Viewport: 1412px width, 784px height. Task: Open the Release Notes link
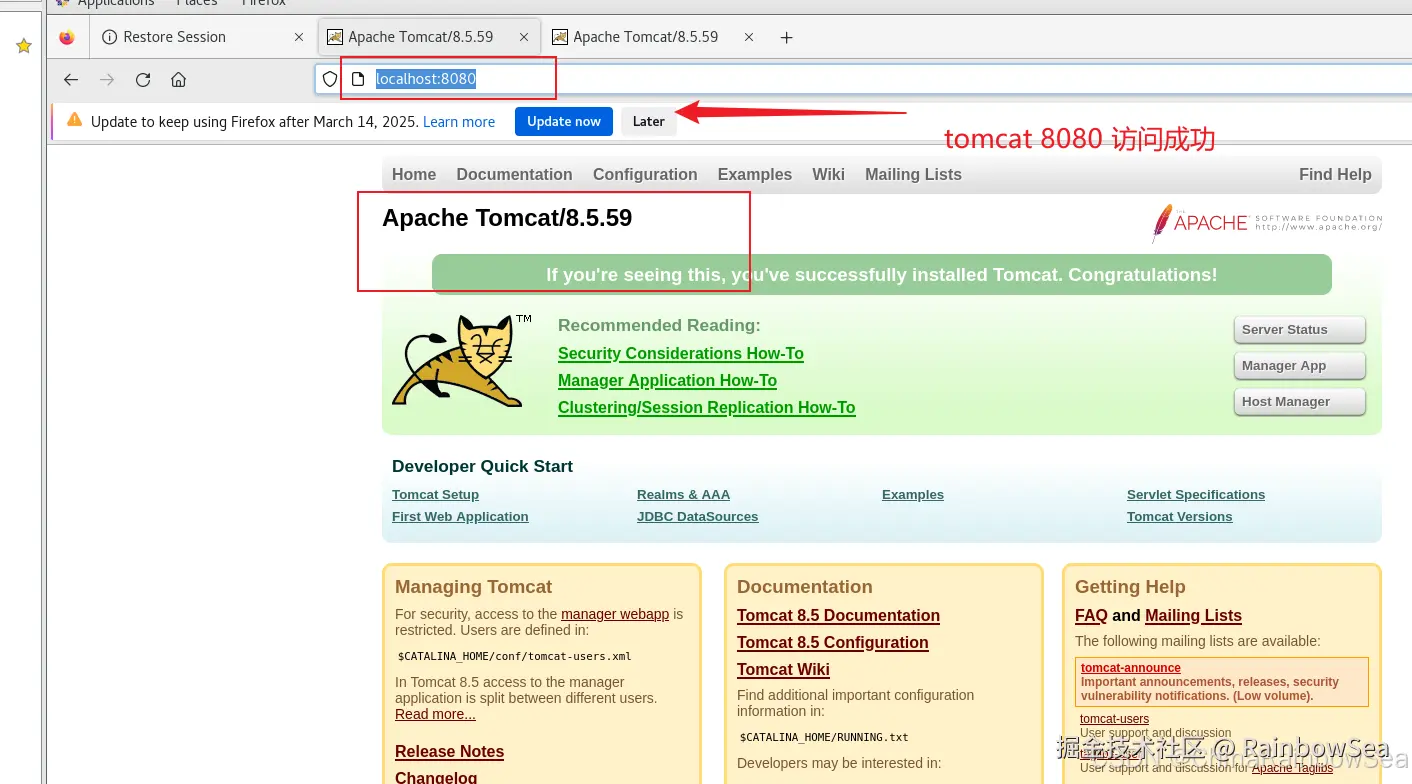(449, 752)
